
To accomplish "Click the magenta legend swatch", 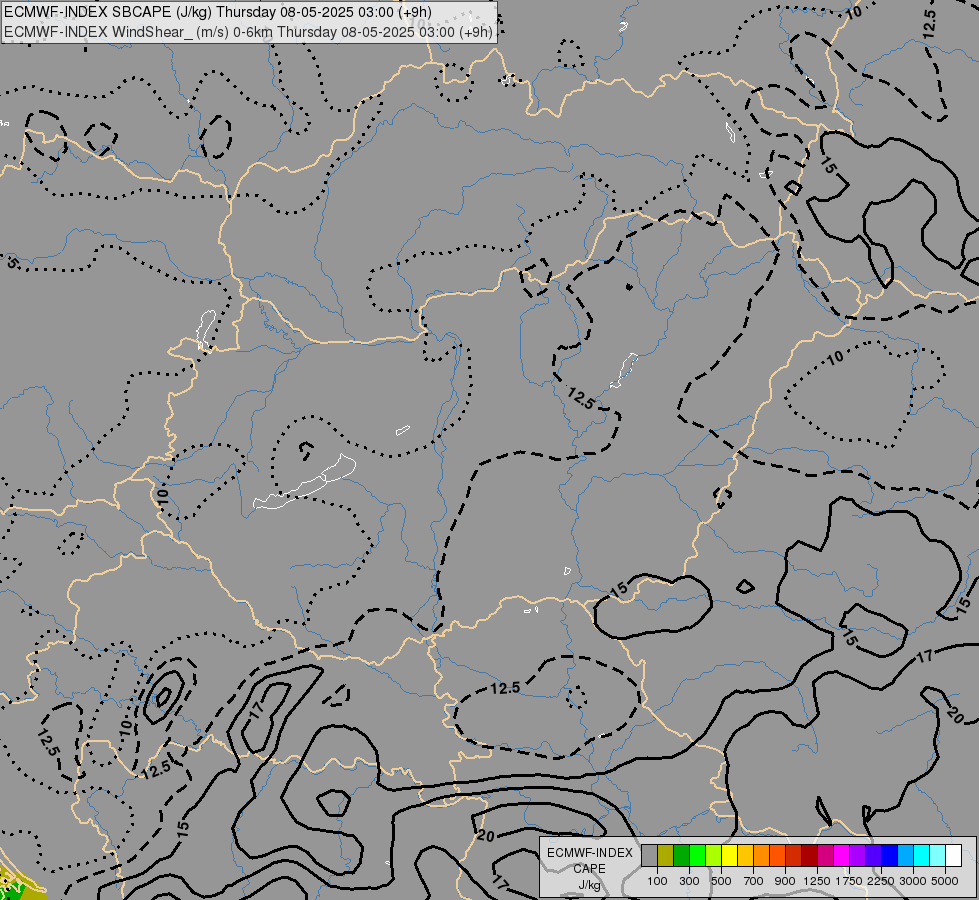I will click(x=842, y=856).
